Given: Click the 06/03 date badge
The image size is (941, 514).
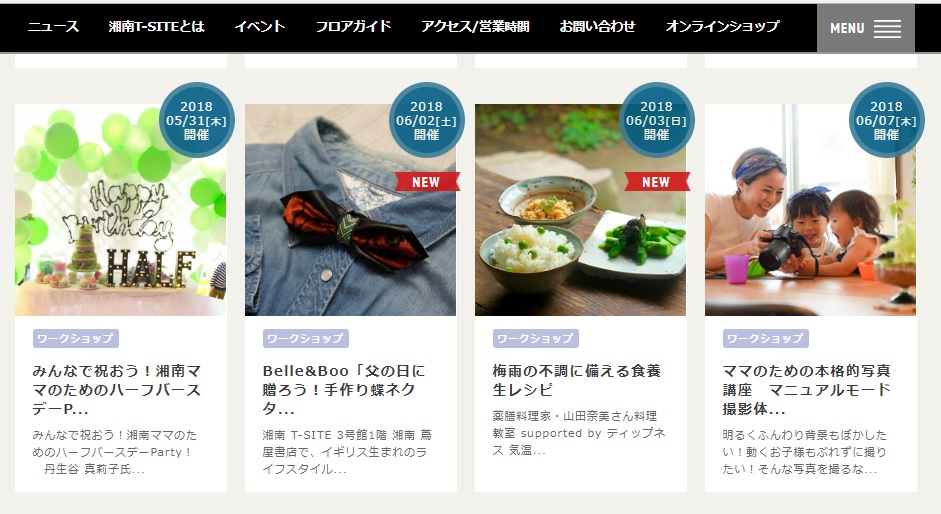Looking at the screenshot, I should click(x=656, y=120).
